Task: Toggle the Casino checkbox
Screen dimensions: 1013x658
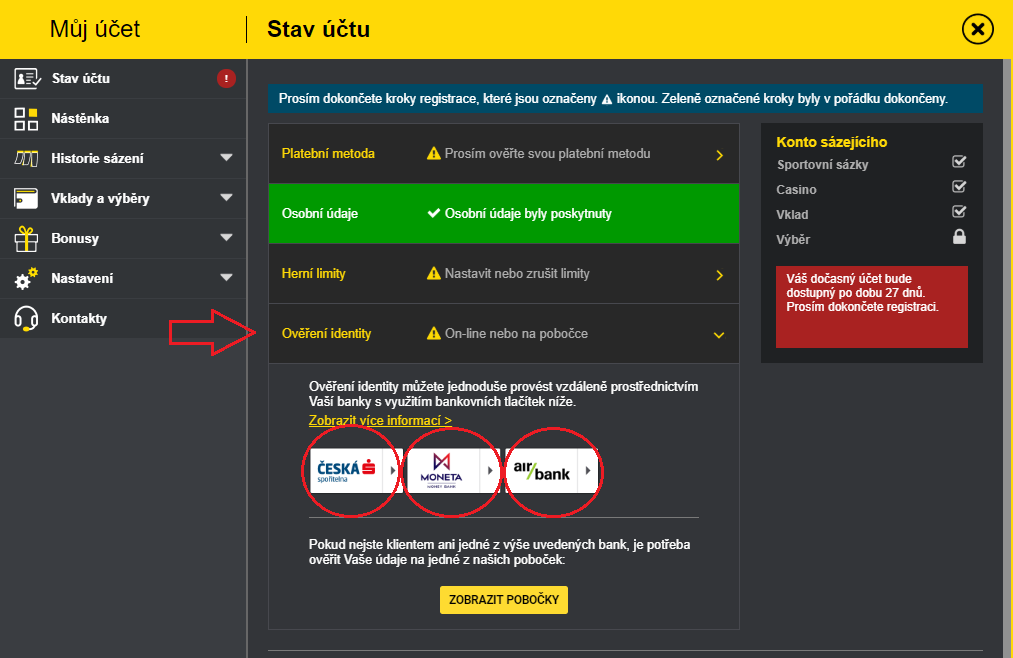Action: [x=959, y=187]
